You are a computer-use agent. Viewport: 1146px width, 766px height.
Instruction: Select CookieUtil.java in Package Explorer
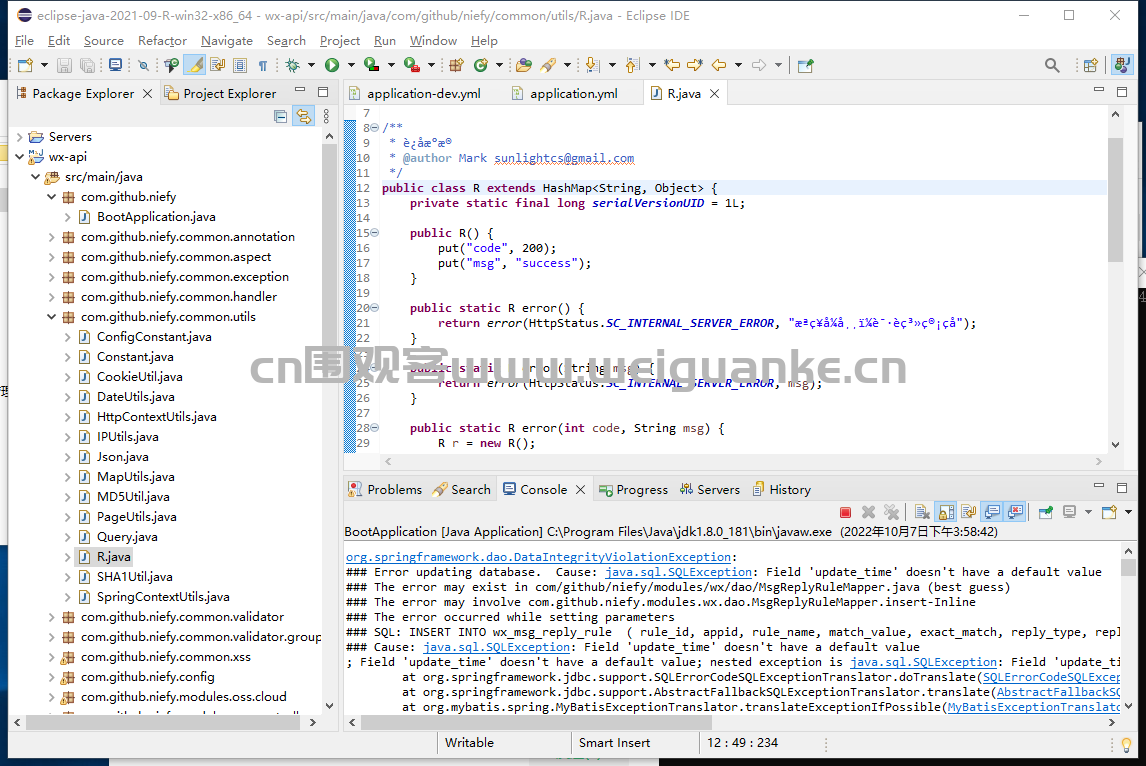click(x=140, y=376)
